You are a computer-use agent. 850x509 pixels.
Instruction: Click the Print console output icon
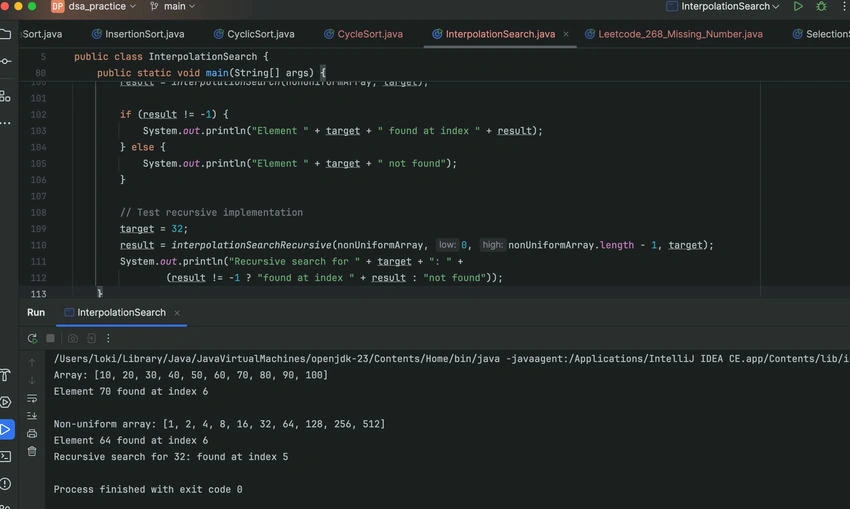coord(32,434)
